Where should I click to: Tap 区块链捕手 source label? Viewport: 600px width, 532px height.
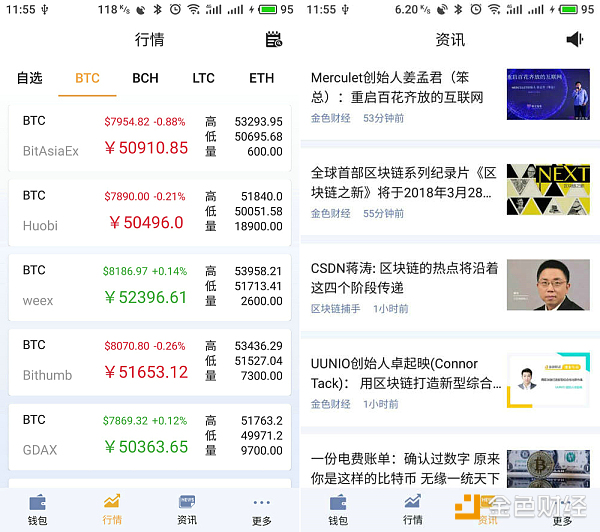click(336, 309)
